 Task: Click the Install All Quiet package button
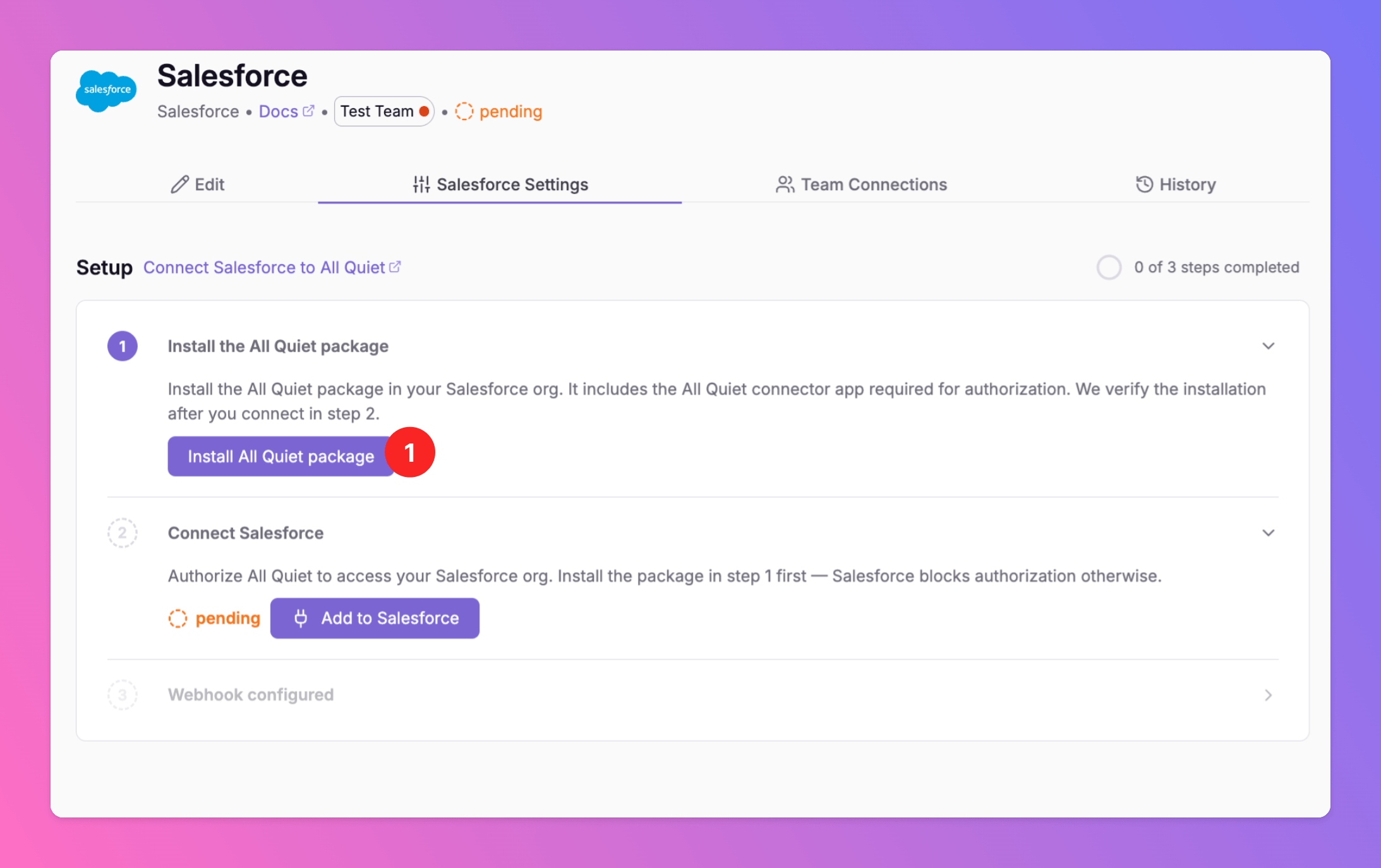click(x=281, y=456)
